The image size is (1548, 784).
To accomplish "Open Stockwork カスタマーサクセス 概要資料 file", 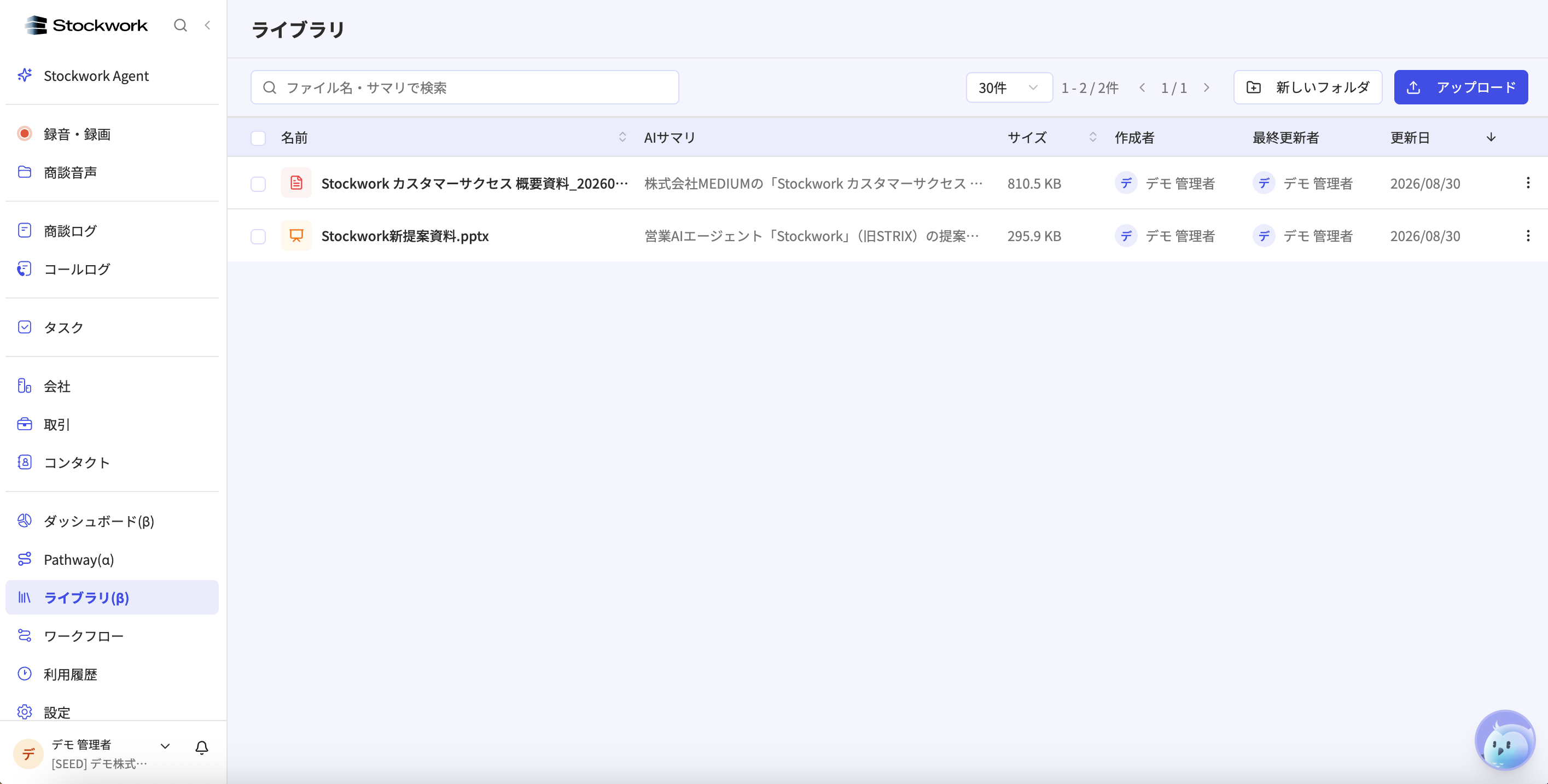I will (475, 183).
